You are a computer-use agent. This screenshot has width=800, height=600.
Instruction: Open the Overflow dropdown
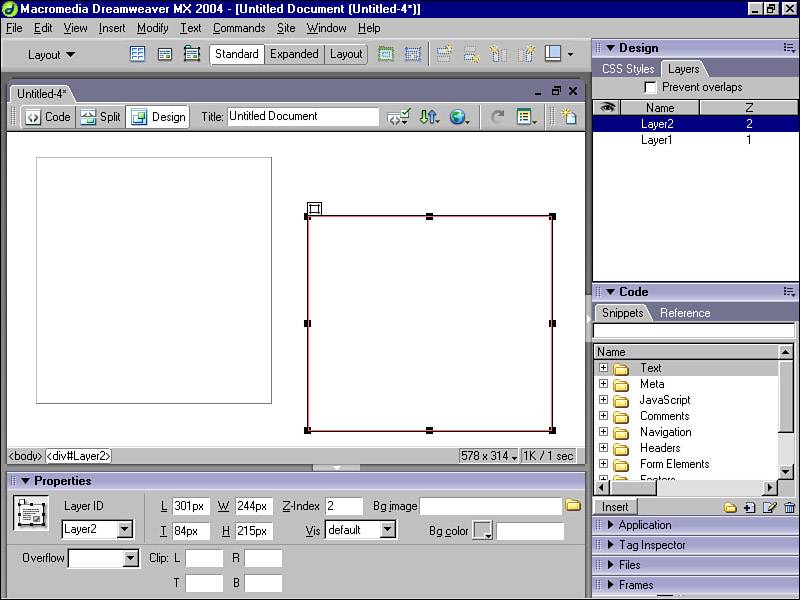130,559
